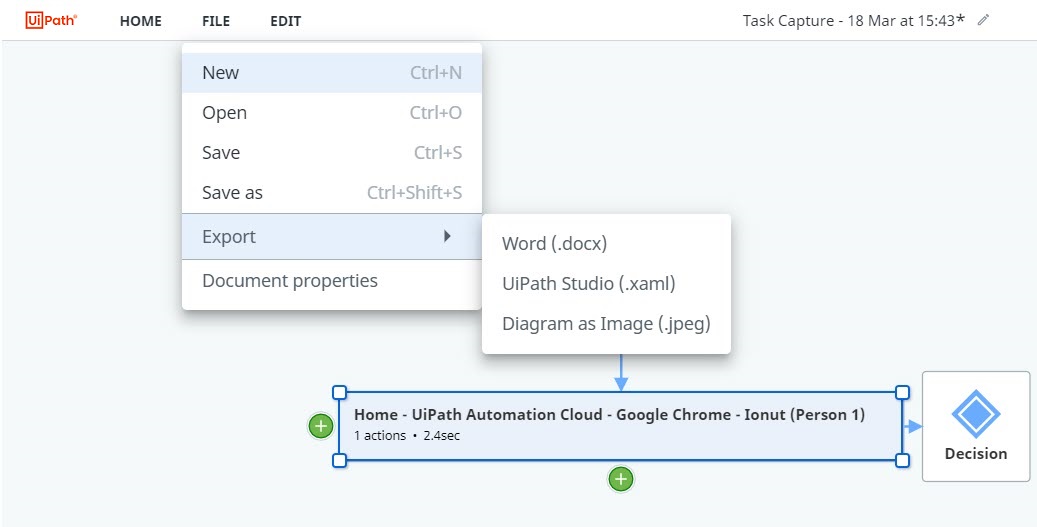
Task: Click bottom-right resize handle of selected node
Action: pos(902,460)
